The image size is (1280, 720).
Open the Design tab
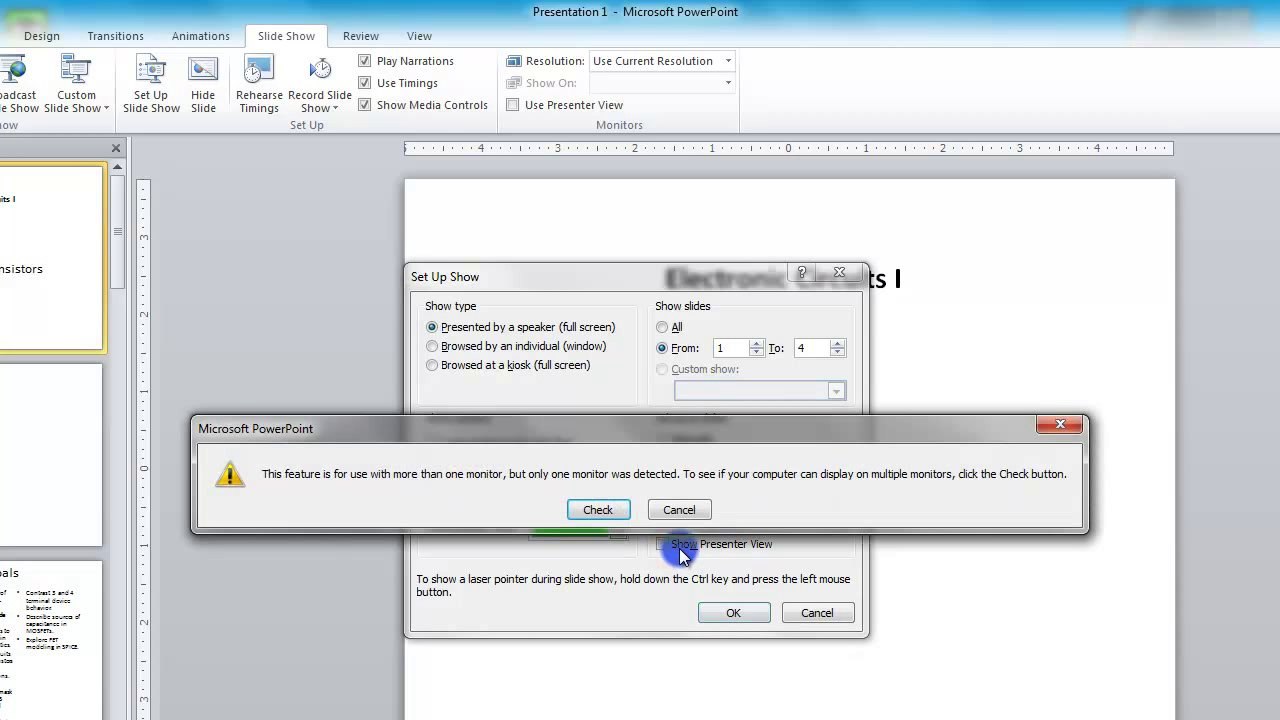click(x=42, y=36)
